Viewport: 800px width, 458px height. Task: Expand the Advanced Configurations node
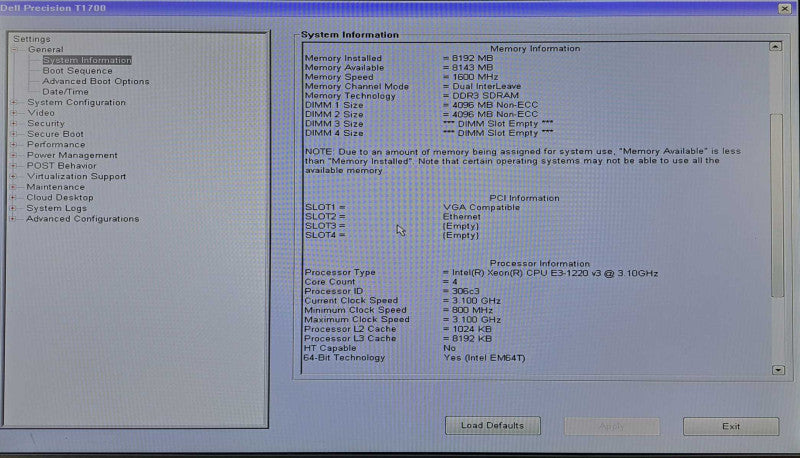click(x=14, y=219)
